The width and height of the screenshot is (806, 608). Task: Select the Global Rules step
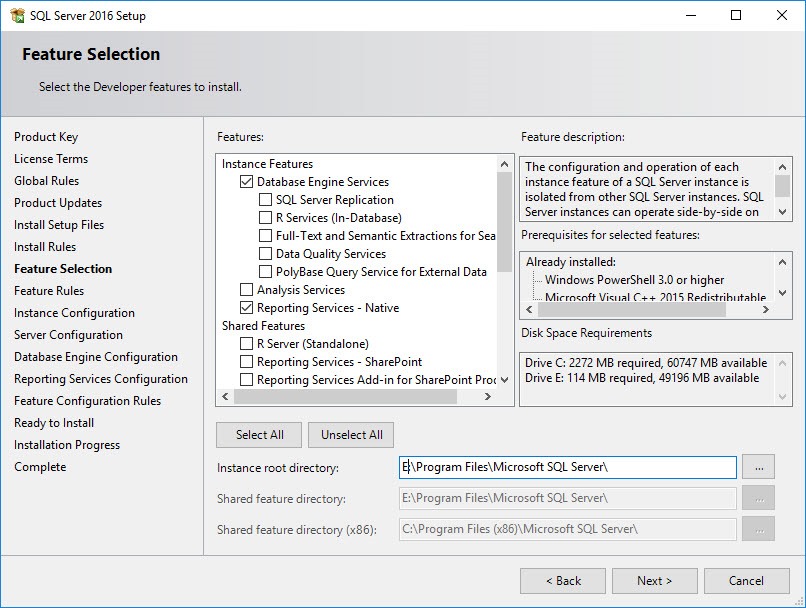pyautogui.click(x=47, y=181)
